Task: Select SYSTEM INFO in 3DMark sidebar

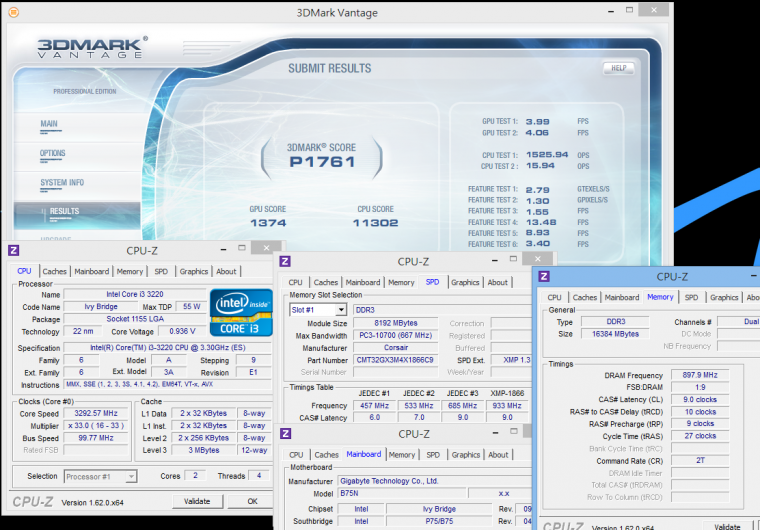Action: (62, 183)
